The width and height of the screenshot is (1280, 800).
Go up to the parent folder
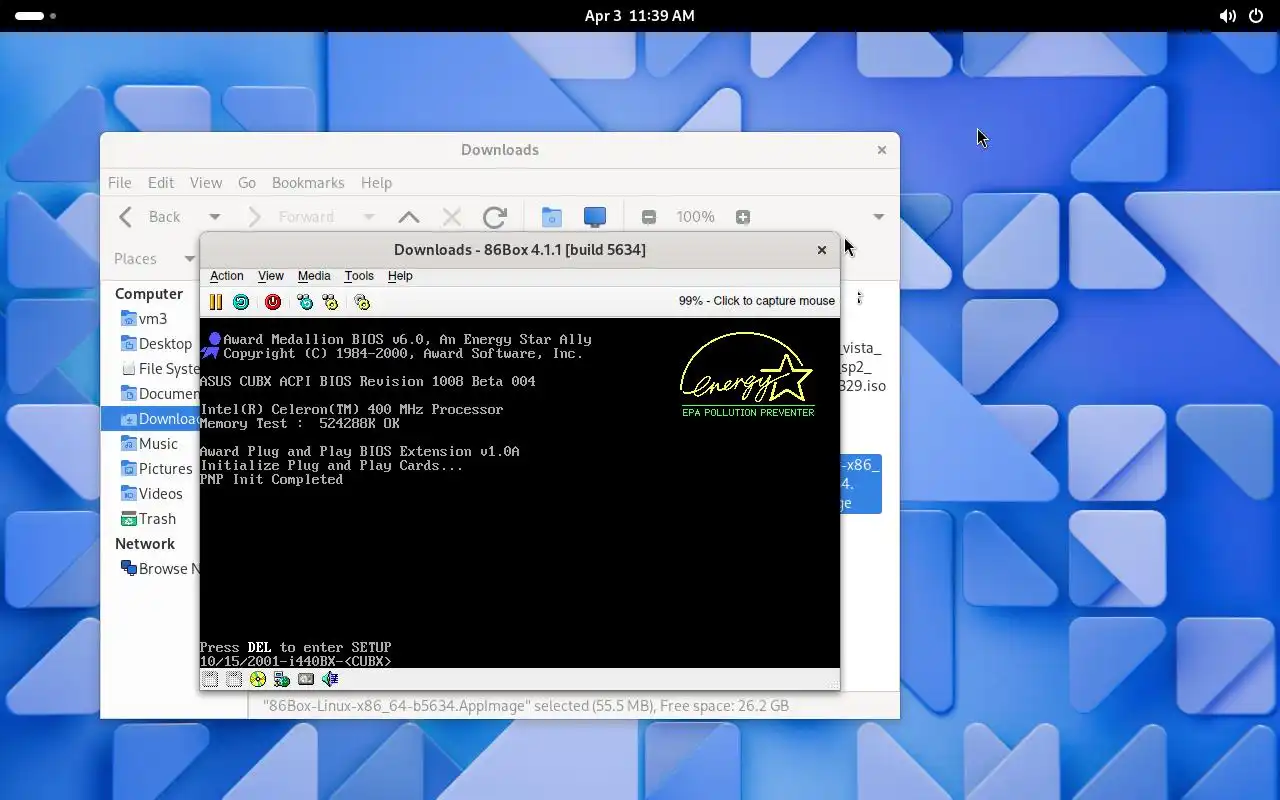[409, 217]
